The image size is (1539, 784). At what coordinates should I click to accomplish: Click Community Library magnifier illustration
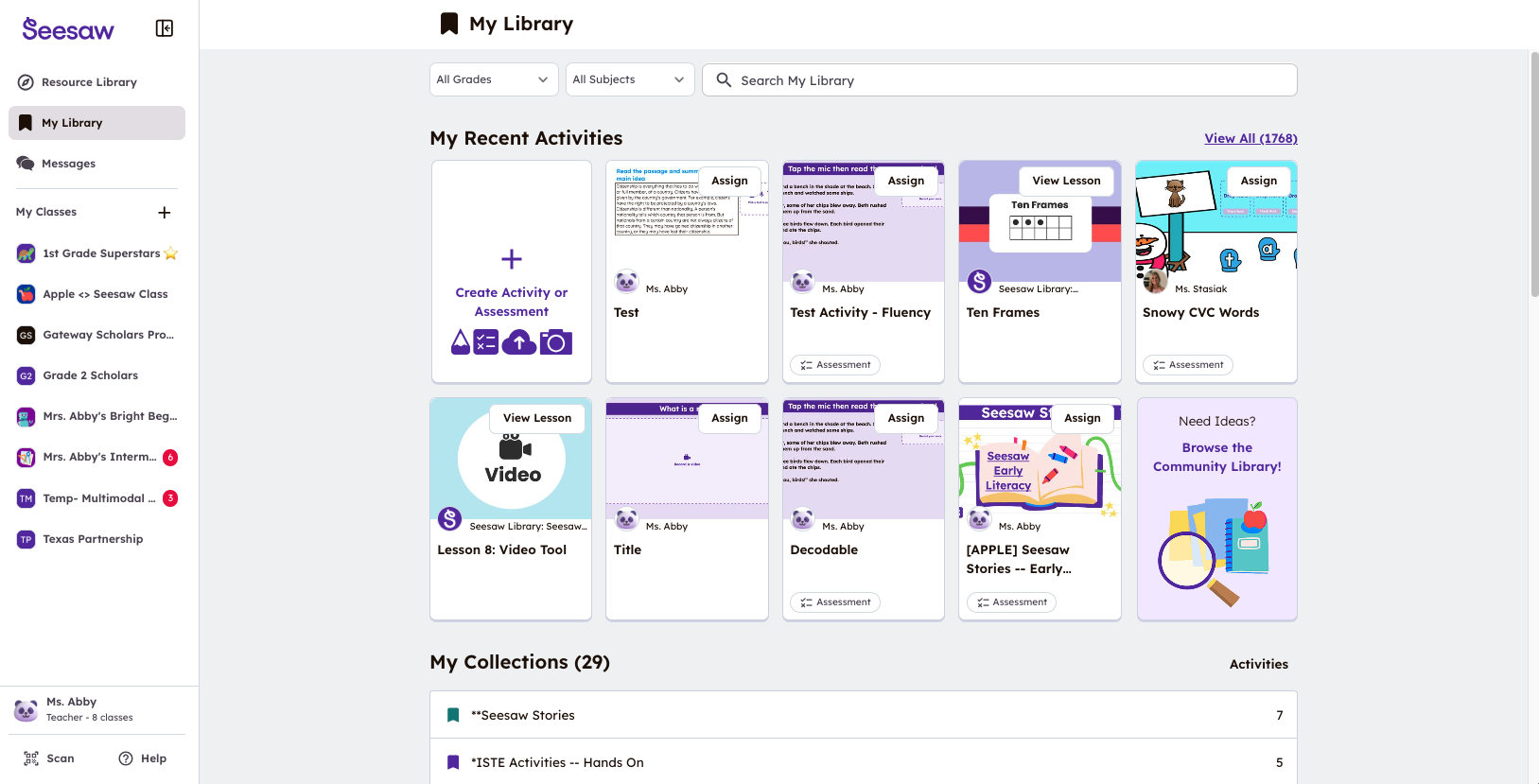pos(1197,567)
